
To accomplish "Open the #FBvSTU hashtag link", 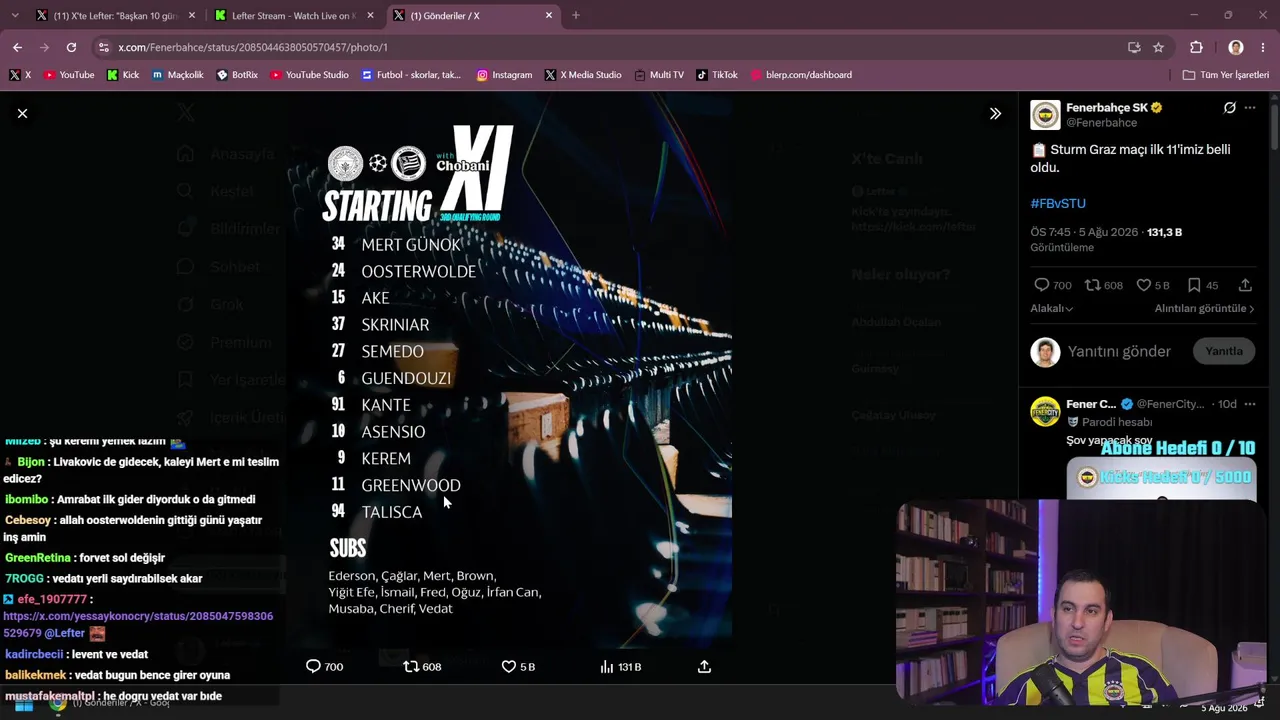I will (1058, 203).
